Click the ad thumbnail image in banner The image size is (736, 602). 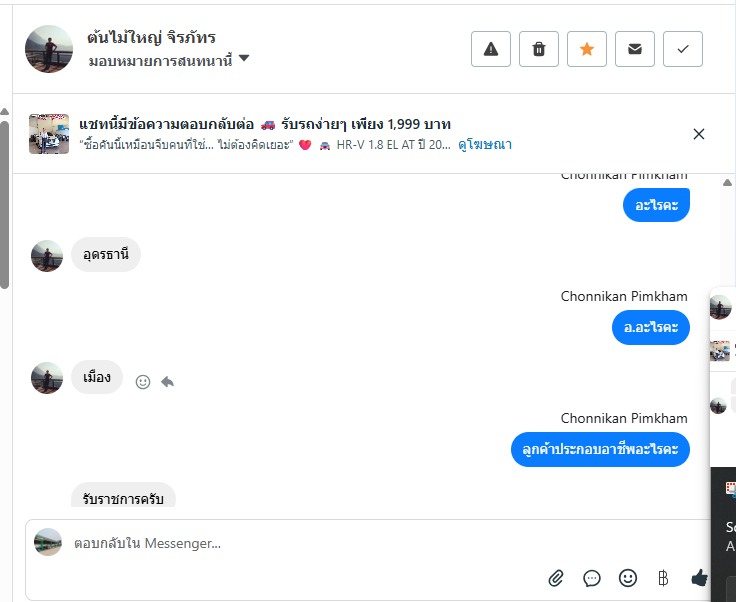pyautogui.click(x=49, y=134)
